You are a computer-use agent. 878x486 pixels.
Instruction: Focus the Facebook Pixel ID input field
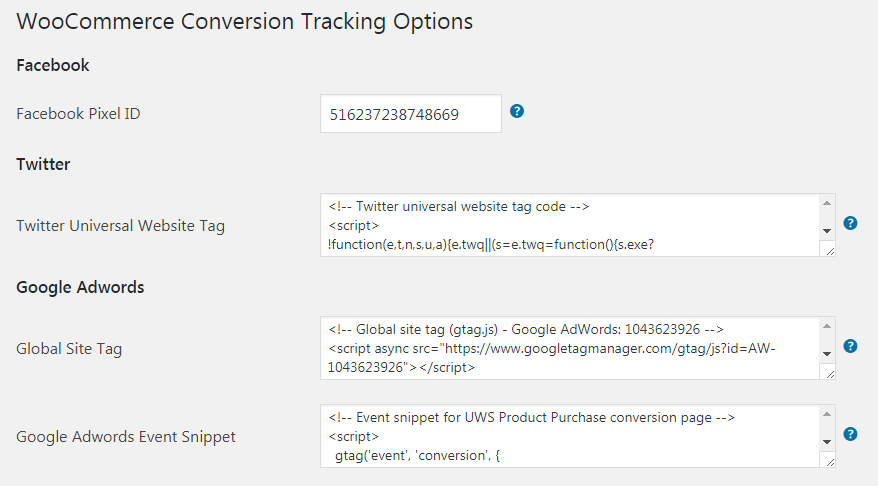pos(411,114)
